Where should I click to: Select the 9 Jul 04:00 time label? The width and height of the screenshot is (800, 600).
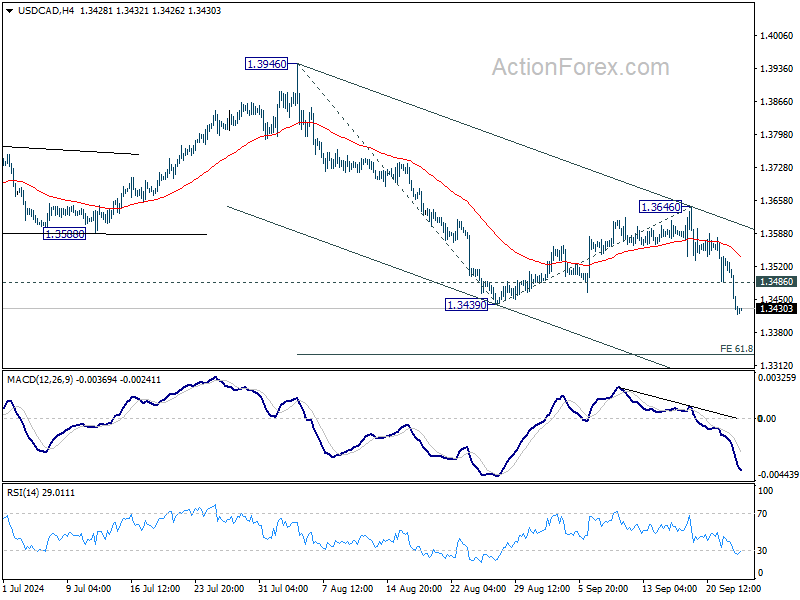click(89, 588)
